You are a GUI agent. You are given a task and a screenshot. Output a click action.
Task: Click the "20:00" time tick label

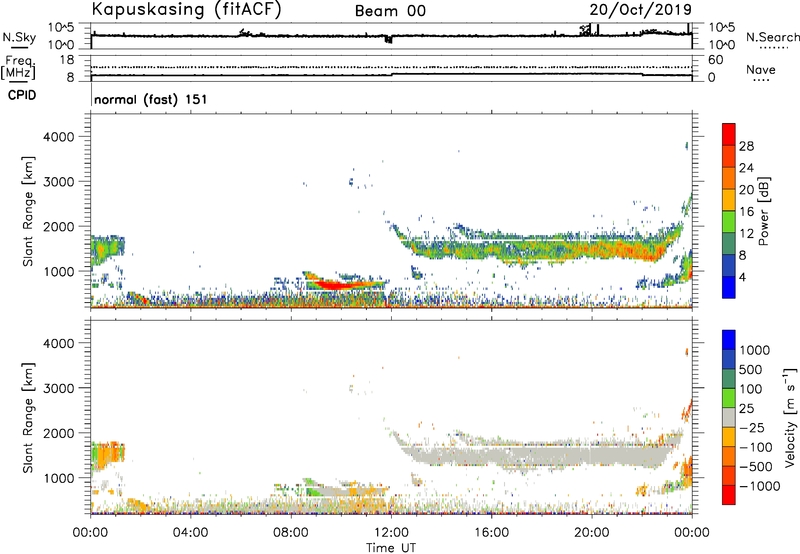(591, 533)
